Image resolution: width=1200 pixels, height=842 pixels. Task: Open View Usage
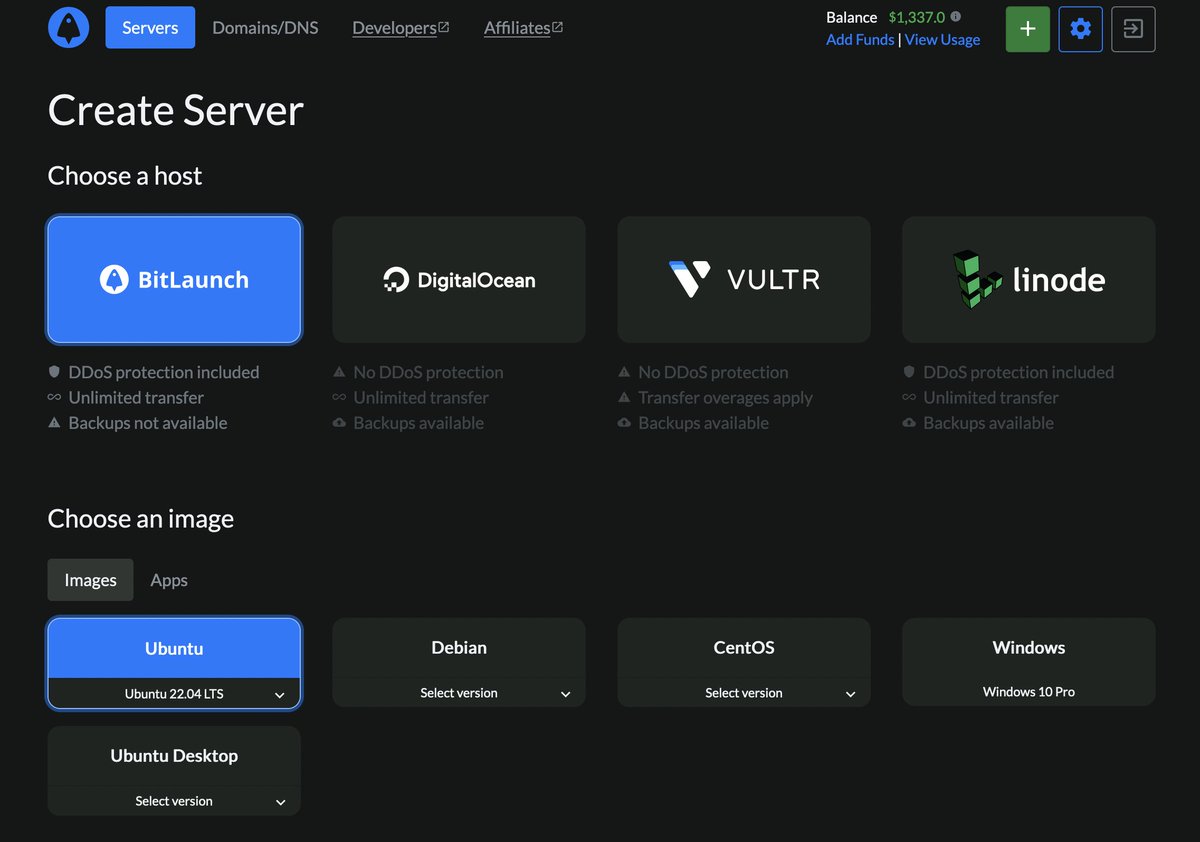click(x=942, y=39)
